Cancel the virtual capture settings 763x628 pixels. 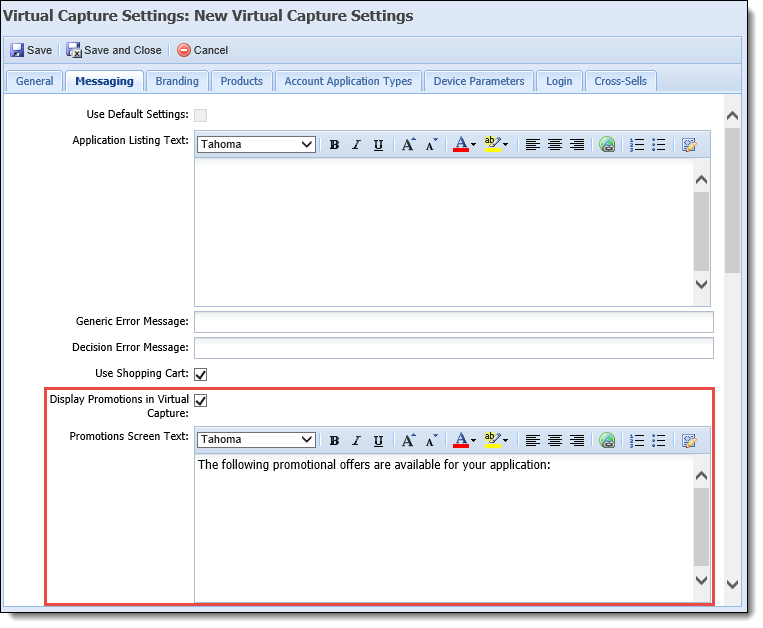point(202,50)
